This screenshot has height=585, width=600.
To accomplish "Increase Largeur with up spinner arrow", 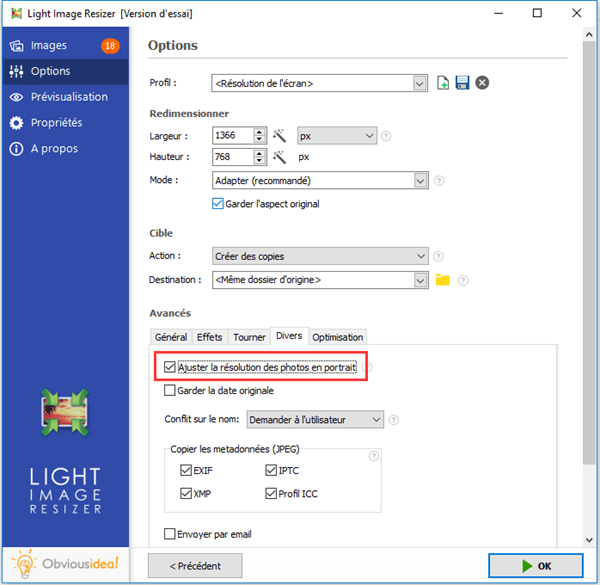I will point(259,132).
